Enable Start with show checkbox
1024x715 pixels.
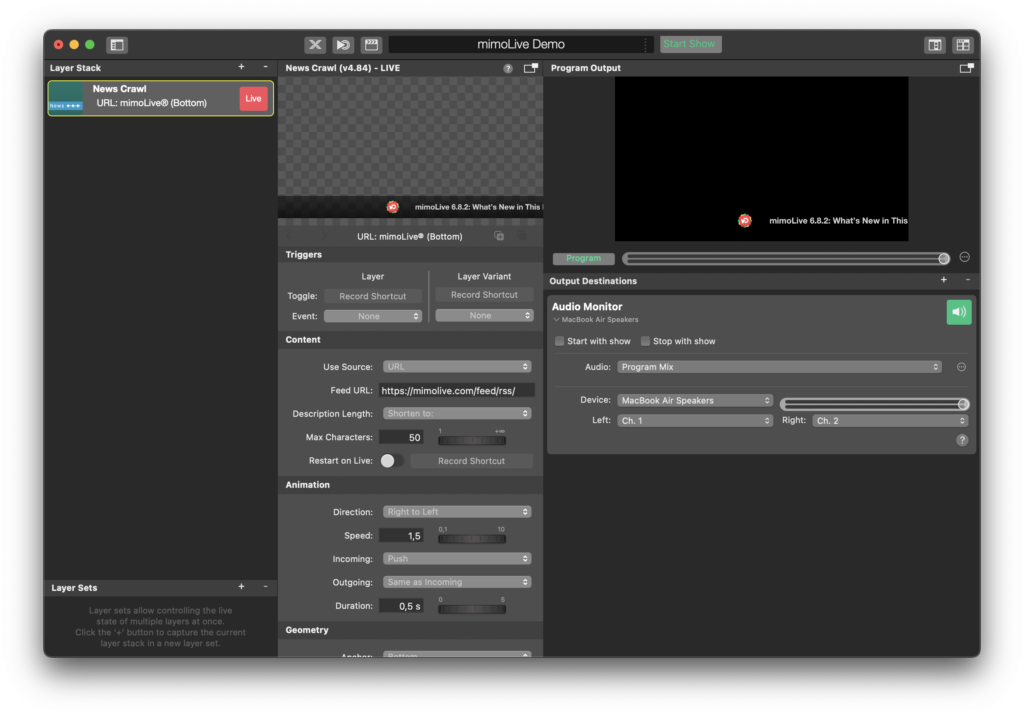(559, 341)
